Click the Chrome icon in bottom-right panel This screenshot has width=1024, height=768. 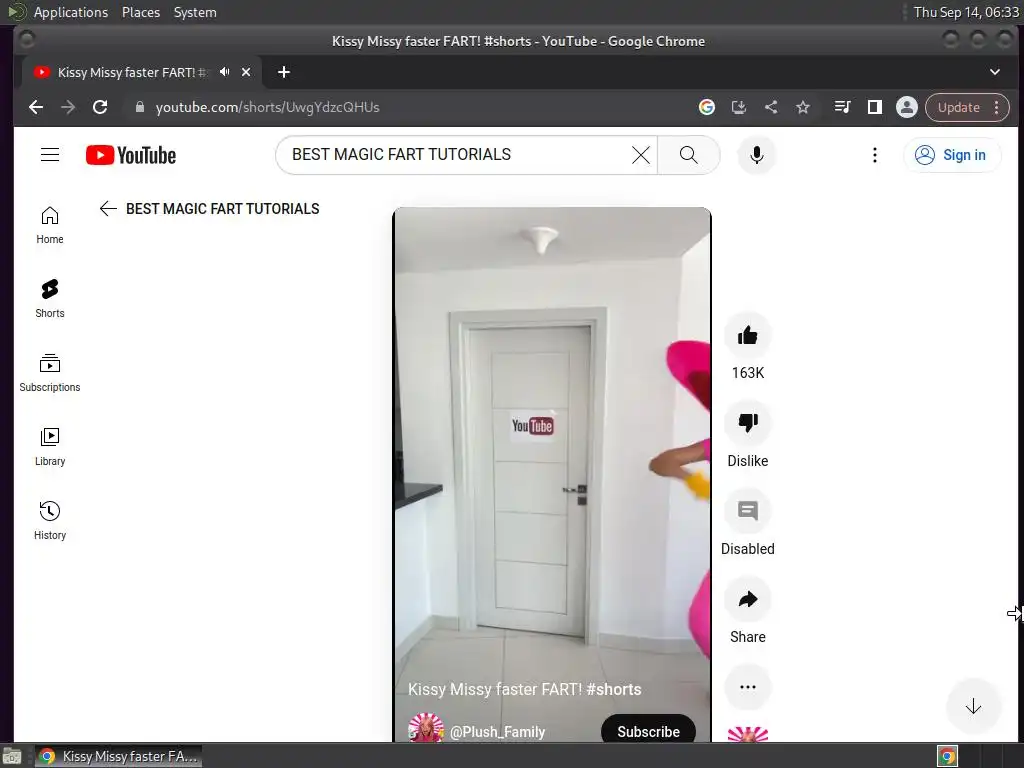[948, 756]
